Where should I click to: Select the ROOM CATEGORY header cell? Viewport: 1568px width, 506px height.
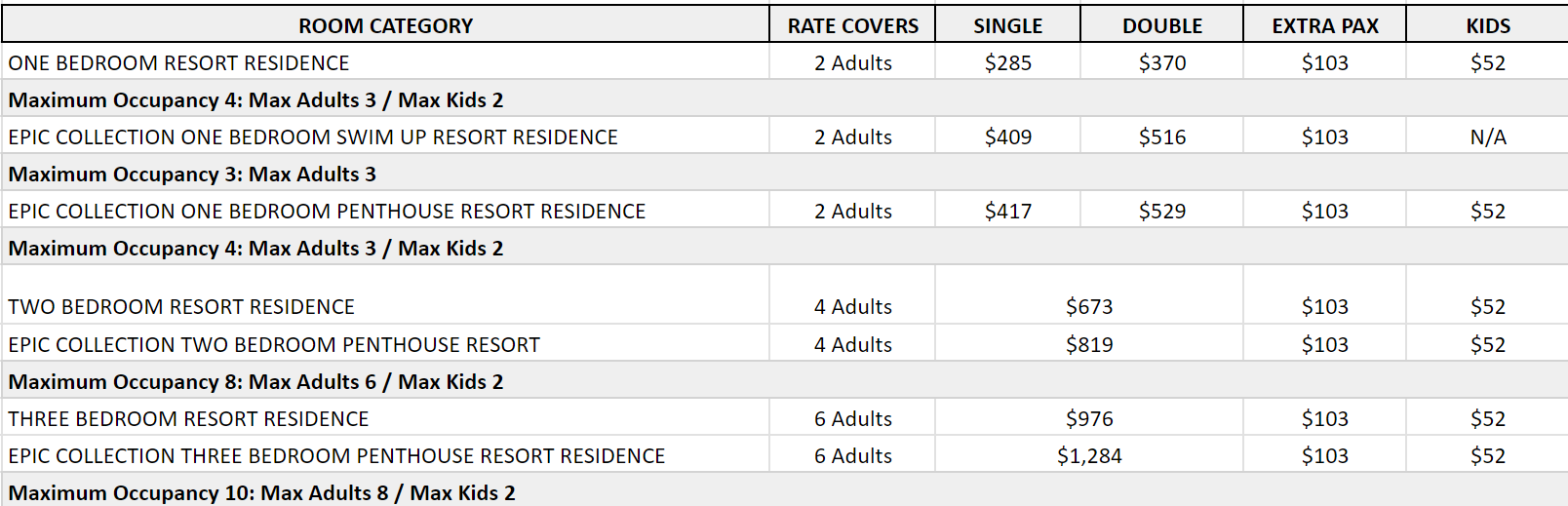385,25
